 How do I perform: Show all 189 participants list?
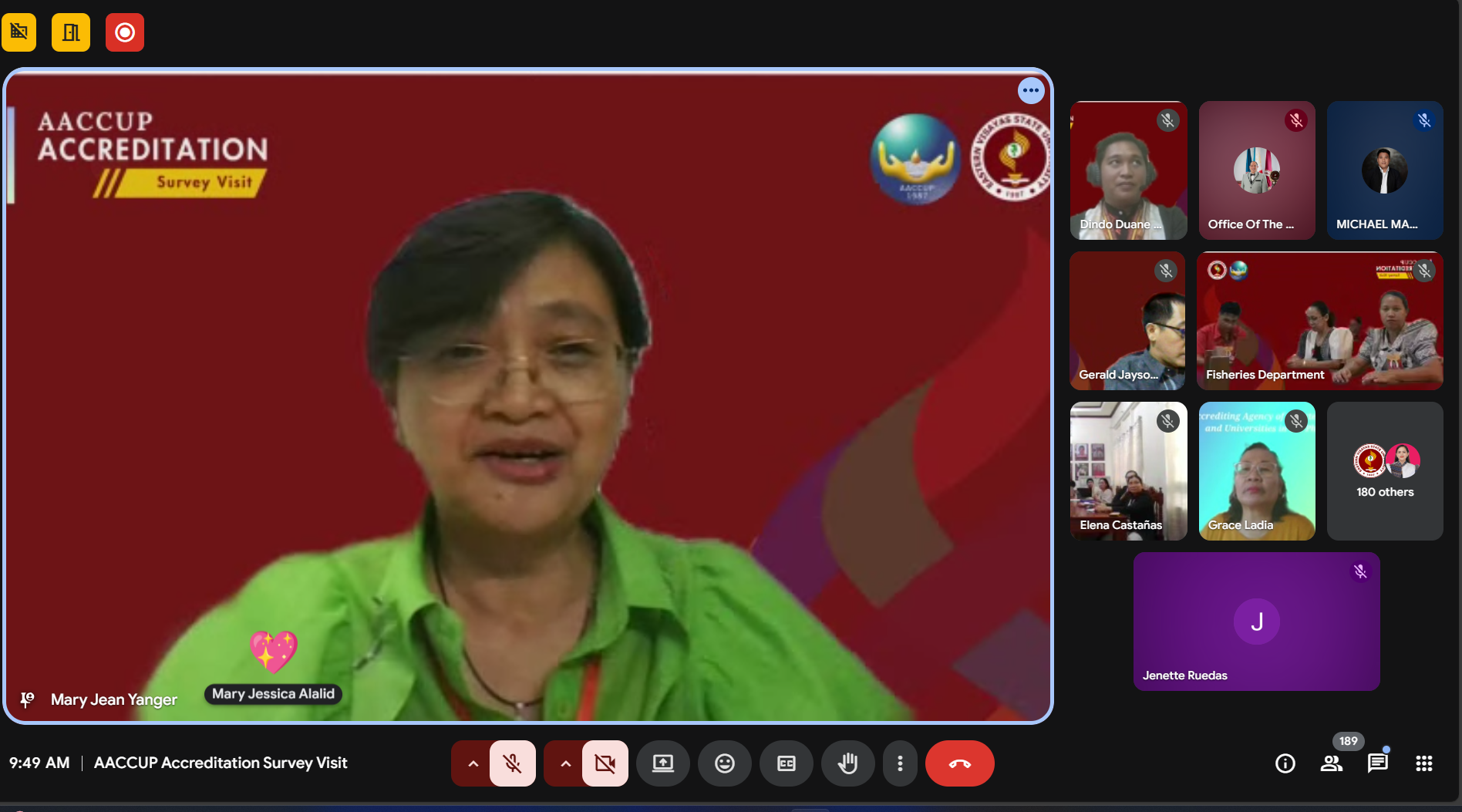(x=1332, y=763)
